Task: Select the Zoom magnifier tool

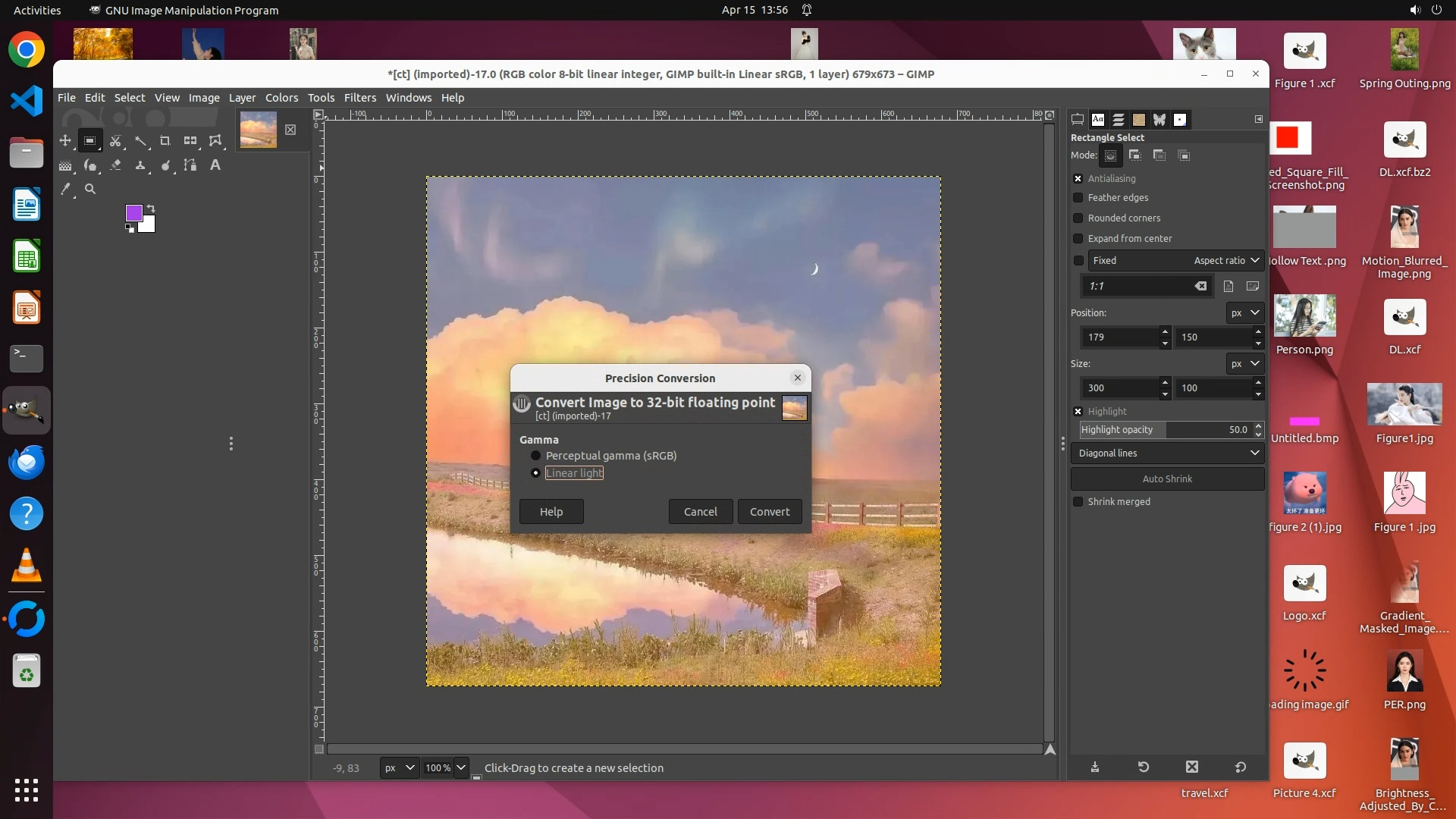Action: point(90,190)
